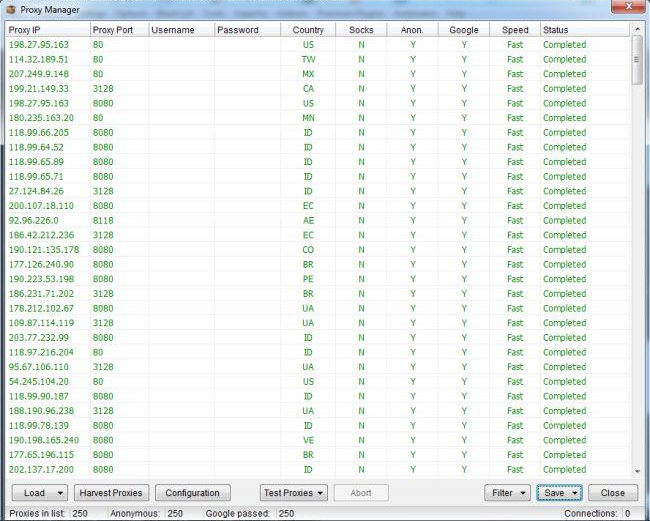The height and width of the screenshot is (521, 650).
Task: Select proxy row 118.99.78.139
Action: coord(318,426)
